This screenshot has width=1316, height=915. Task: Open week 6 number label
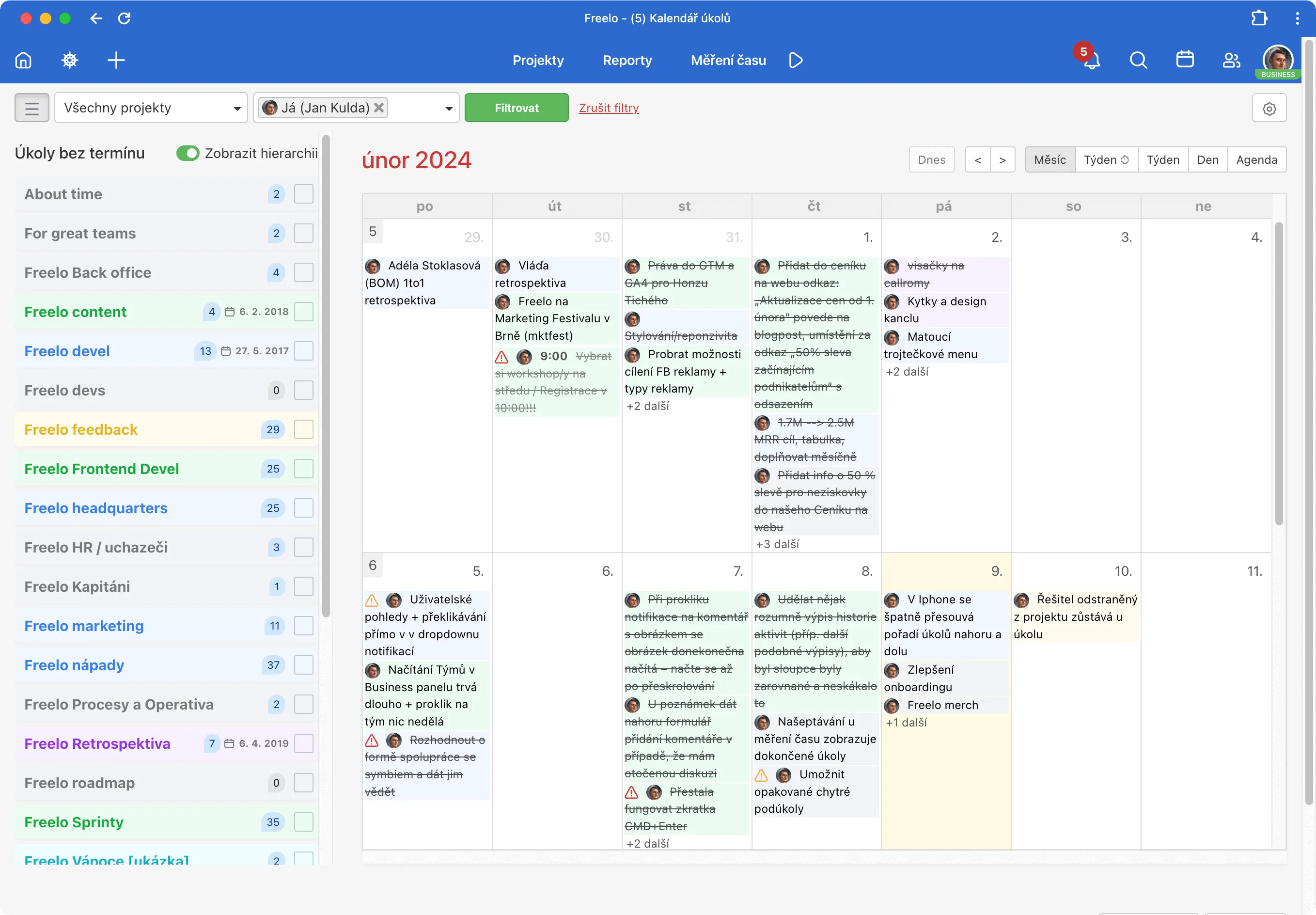coord(373,565)
